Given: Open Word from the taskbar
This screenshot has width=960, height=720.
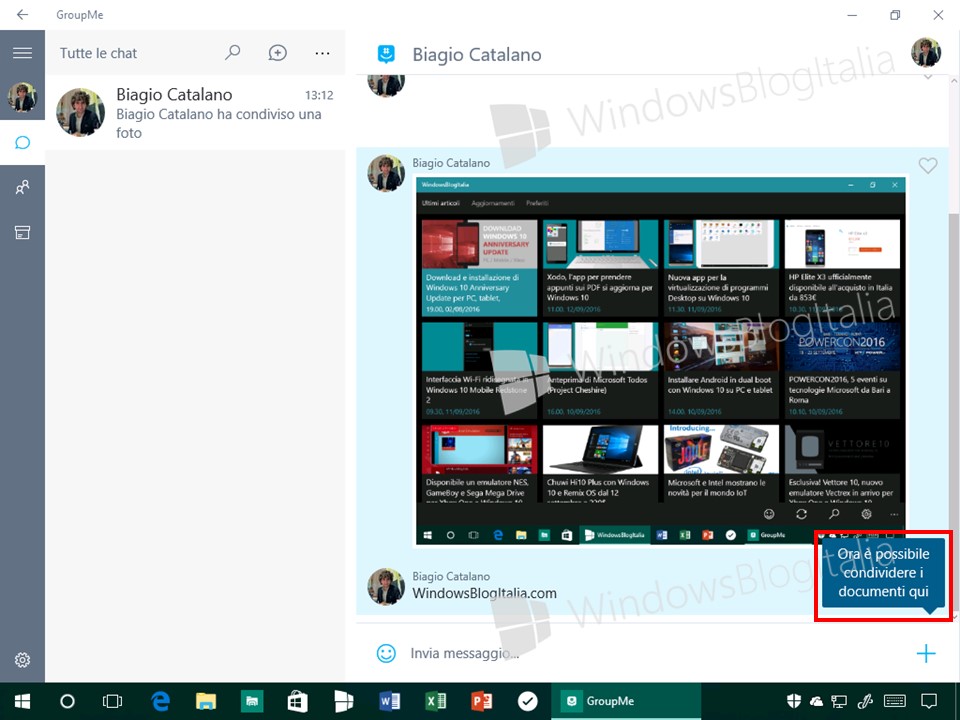Looking at the screenshot, I should [x=389, y=701].
